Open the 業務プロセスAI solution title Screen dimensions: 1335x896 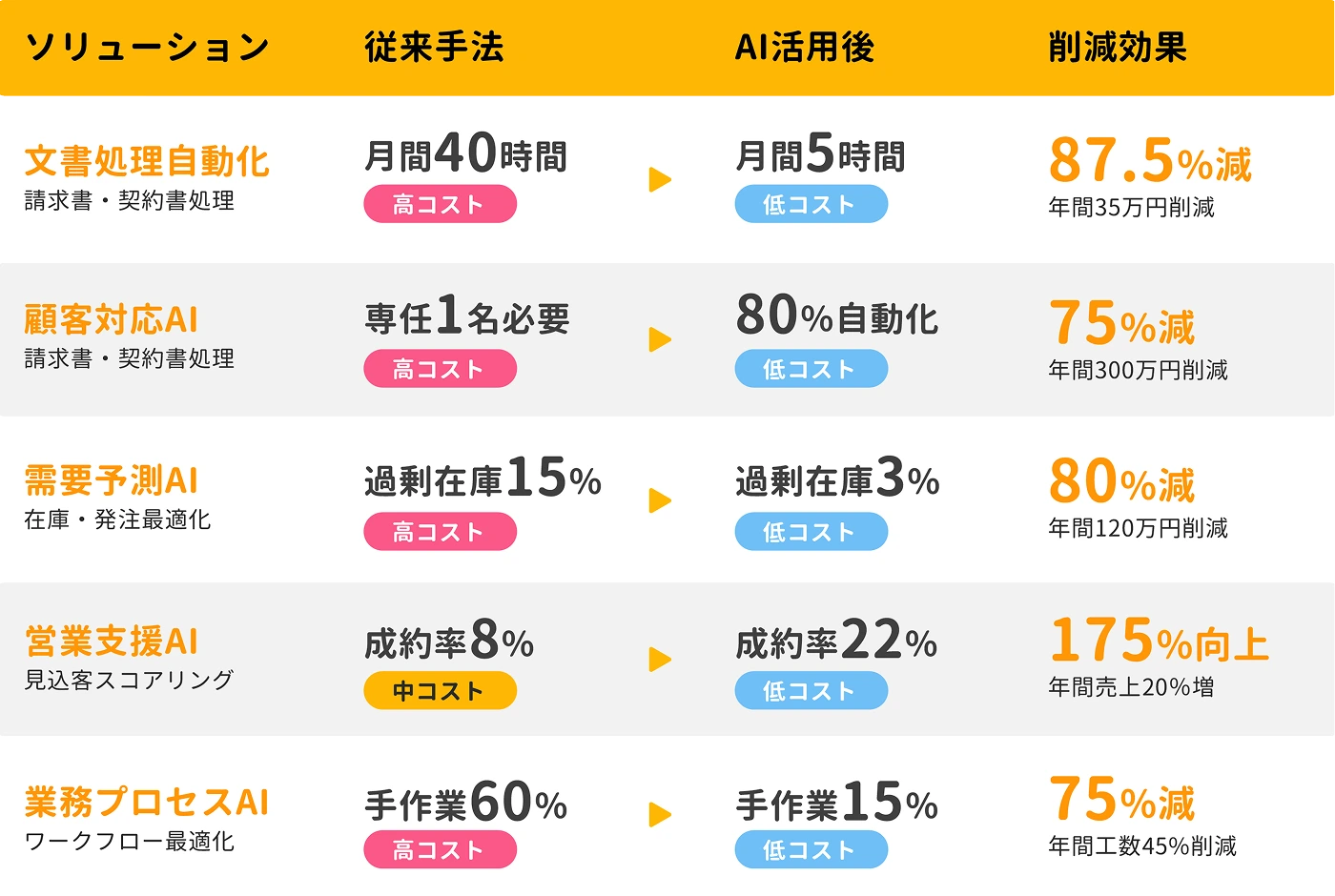click(147, 802)
